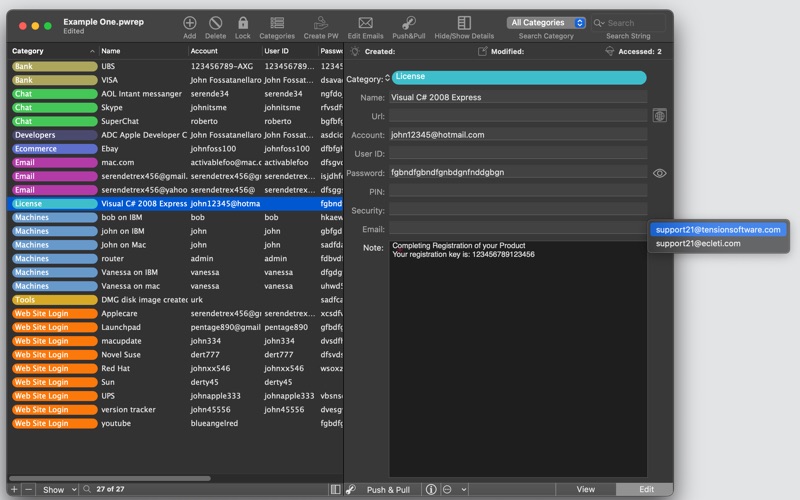Select the mac.com email row
This screenshot has width=800, height=500.
pos(175,163)
